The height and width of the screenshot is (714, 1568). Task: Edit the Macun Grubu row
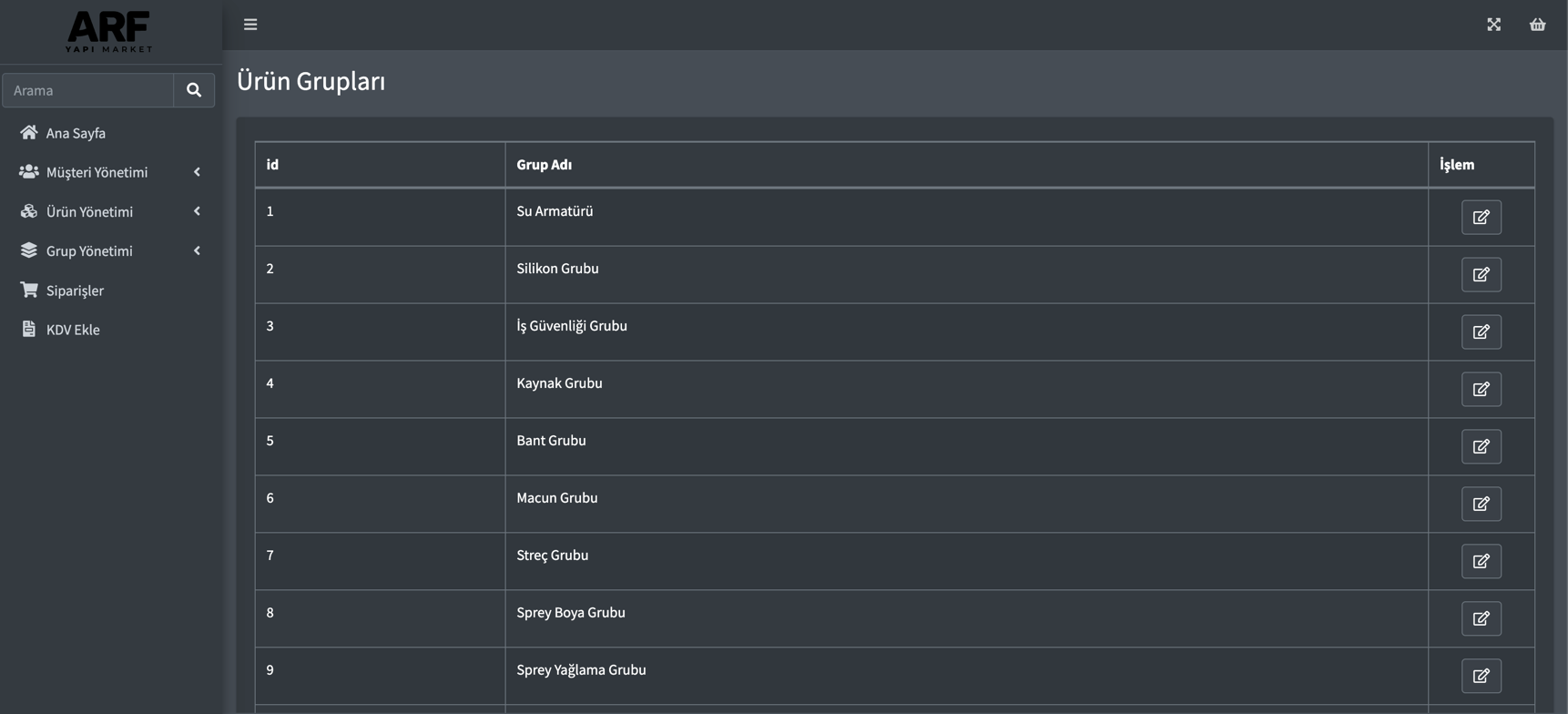[x=1481, y=505]
